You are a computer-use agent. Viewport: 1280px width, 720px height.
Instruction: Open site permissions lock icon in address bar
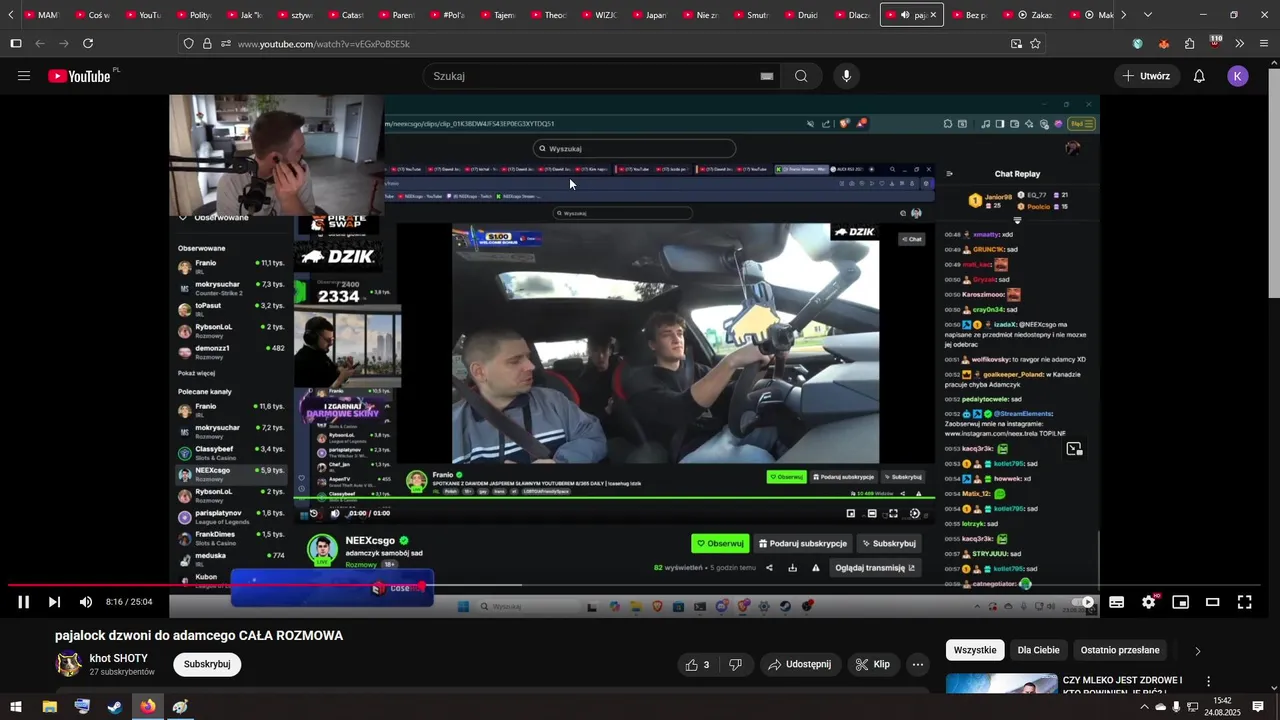point(207,44)
